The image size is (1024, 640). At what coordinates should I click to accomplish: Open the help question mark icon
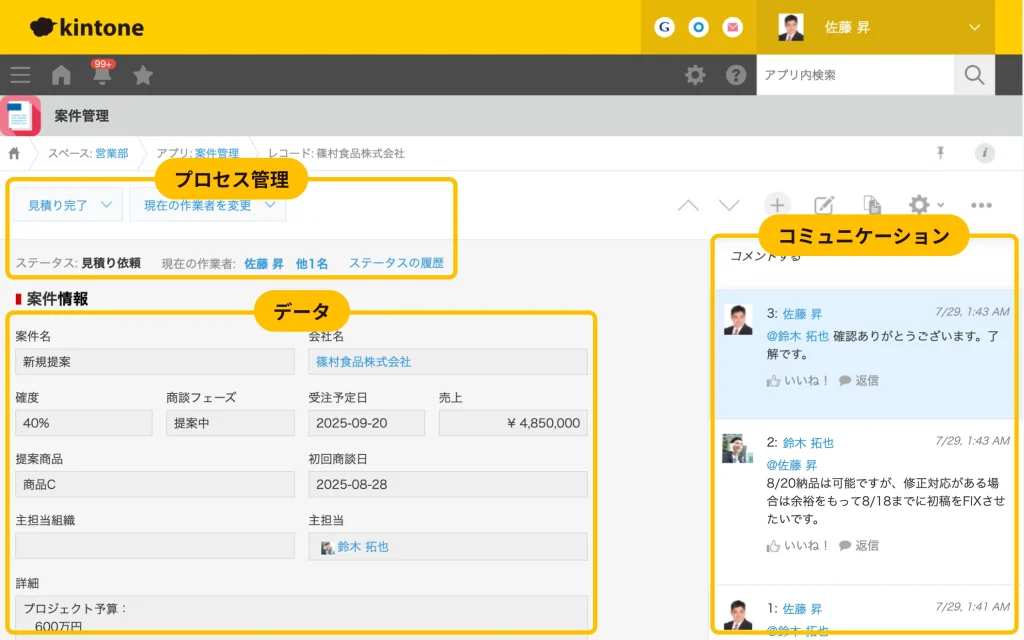tap(736, 75)
